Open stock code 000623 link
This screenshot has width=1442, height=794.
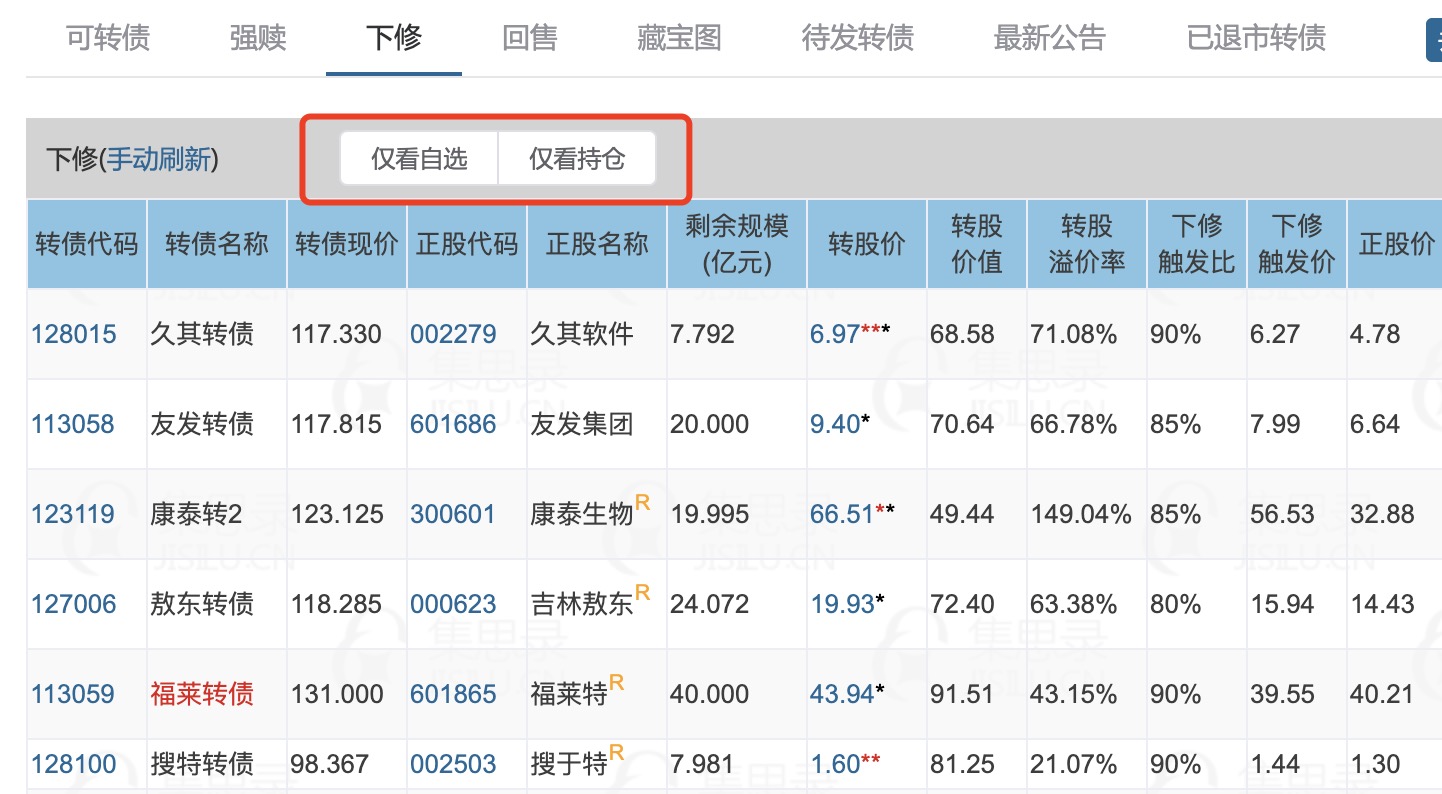[x=453, y=604]
